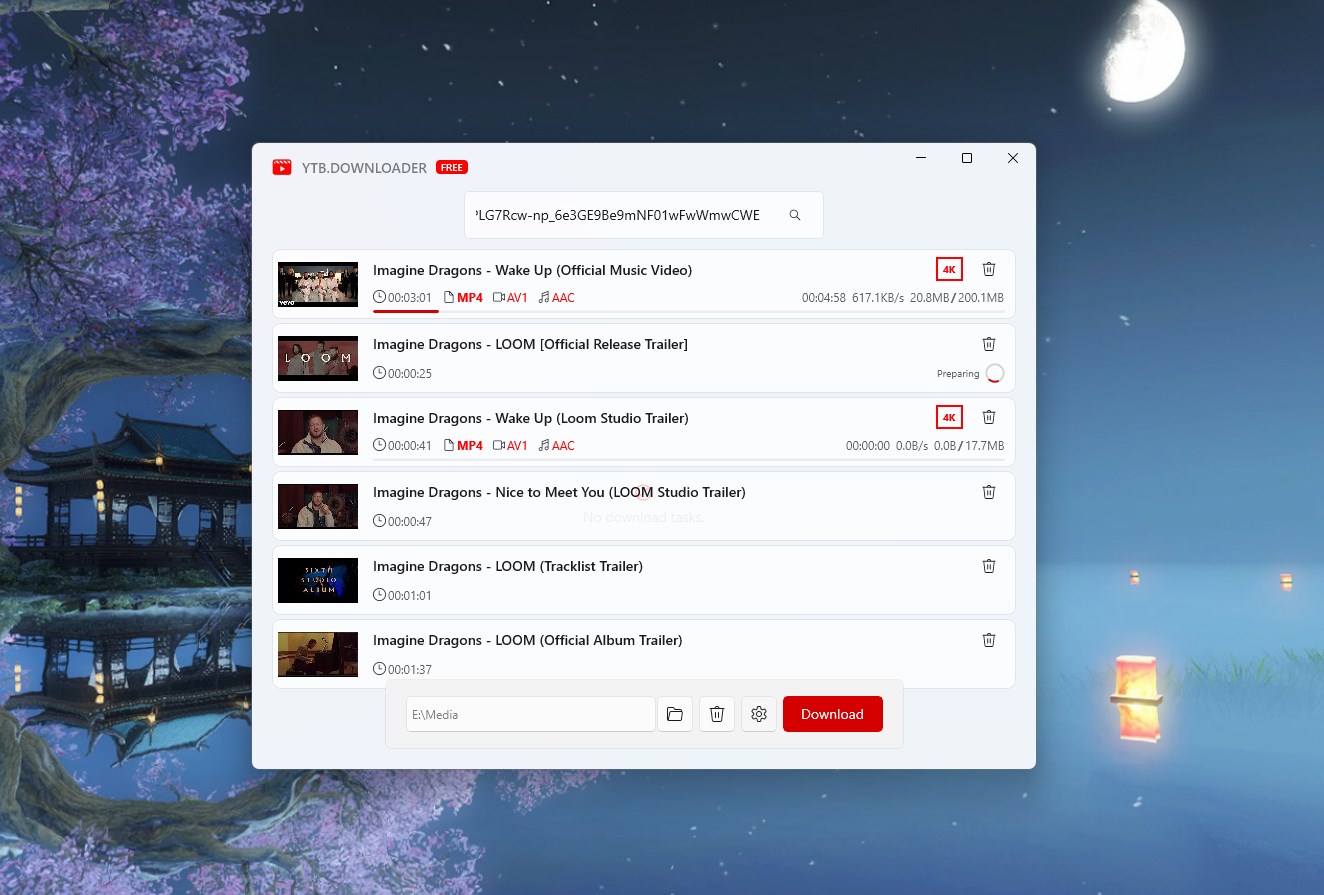This screenshot has height=895, width=1324.
Task: Click the search magnifier icon in URL box
Action: [x=795, y=215]
